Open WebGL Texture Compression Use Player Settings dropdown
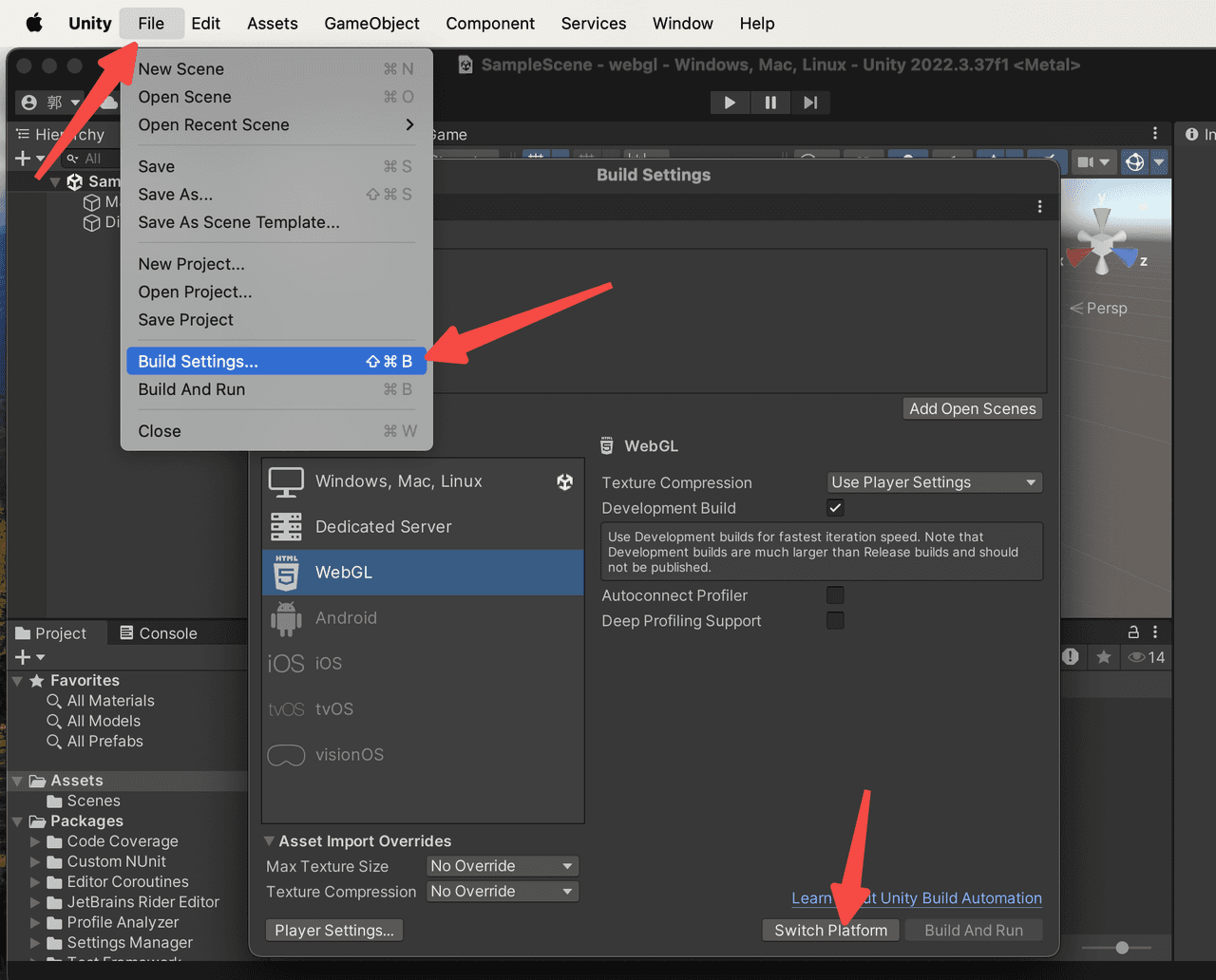The image size is (1216, 980). point(935,482)
